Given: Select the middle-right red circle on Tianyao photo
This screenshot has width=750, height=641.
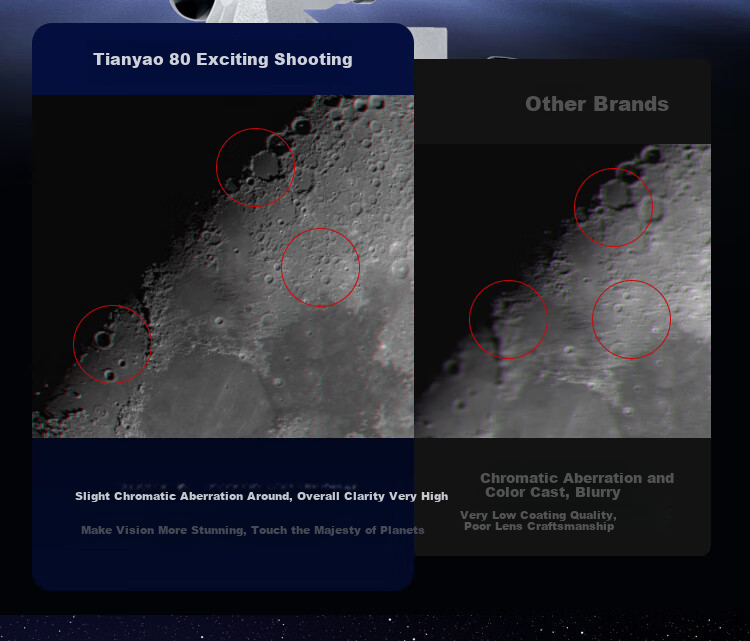Looking at the screenshot, I should pos(320,267).
